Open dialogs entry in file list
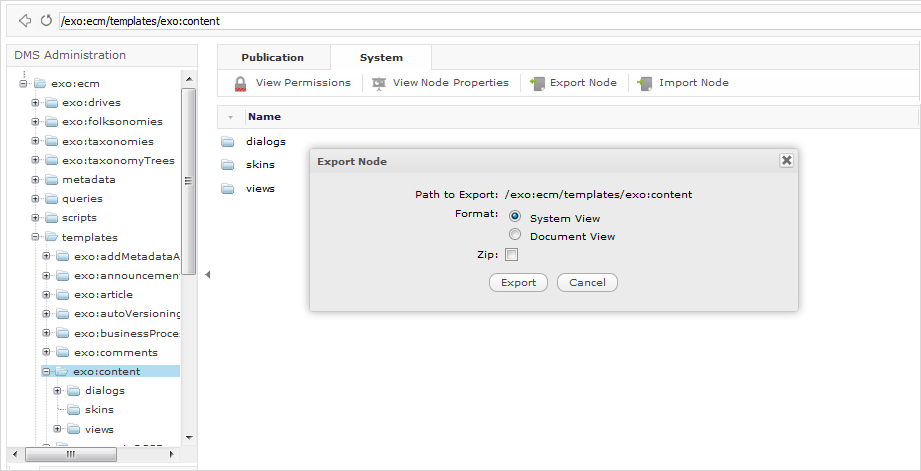This screenshot has height=471, width=921. pos(265,142)
